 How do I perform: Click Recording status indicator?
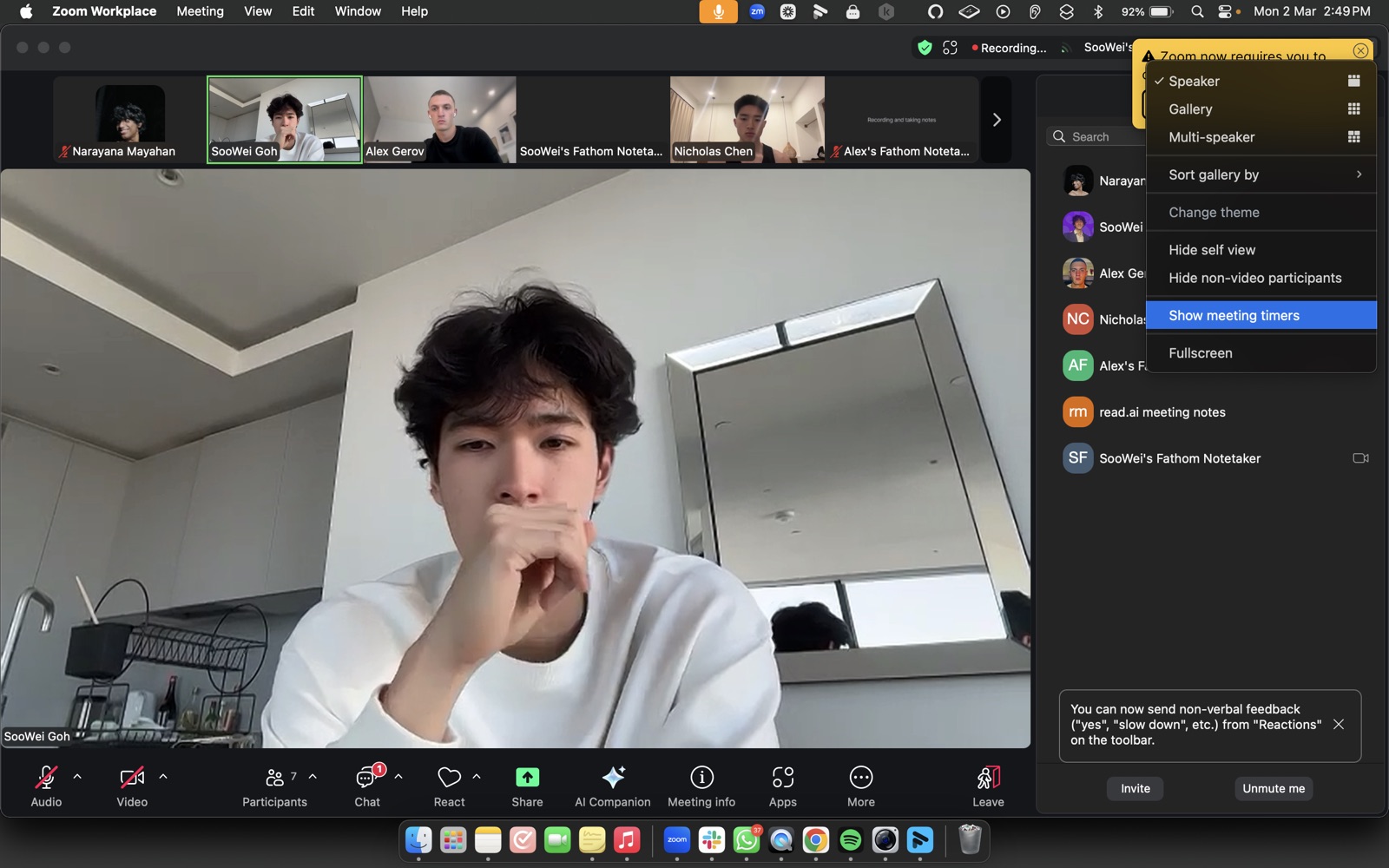(x=1009, y=48)
